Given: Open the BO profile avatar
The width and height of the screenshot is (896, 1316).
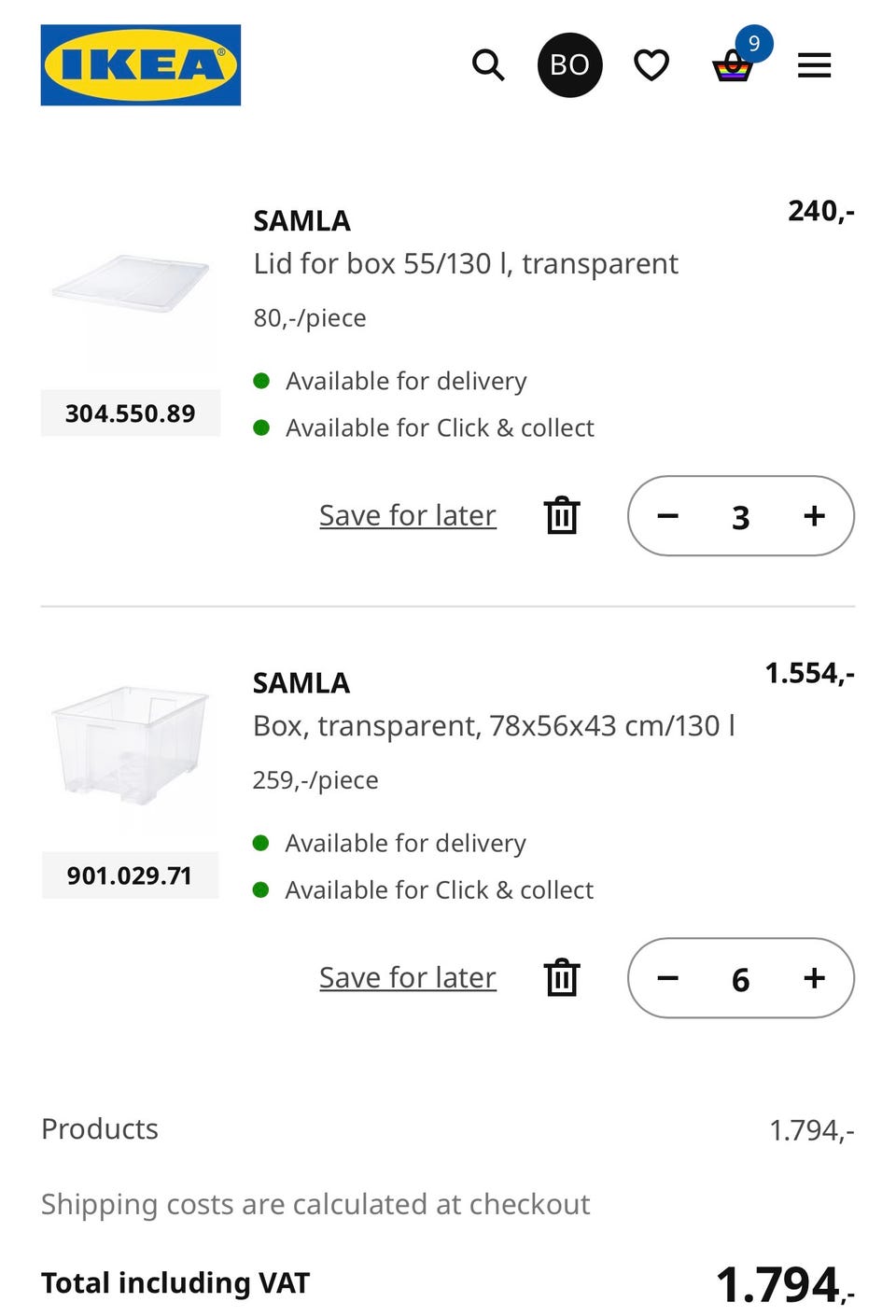Looking at the screenshot, I should 569,65.
